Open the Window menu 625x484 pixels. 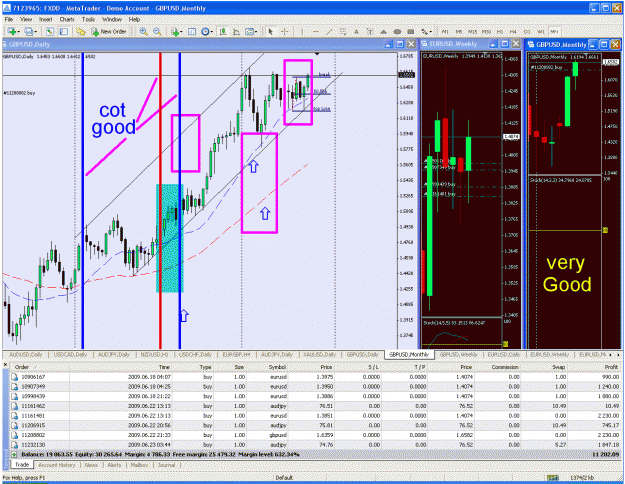pos(112,19)
